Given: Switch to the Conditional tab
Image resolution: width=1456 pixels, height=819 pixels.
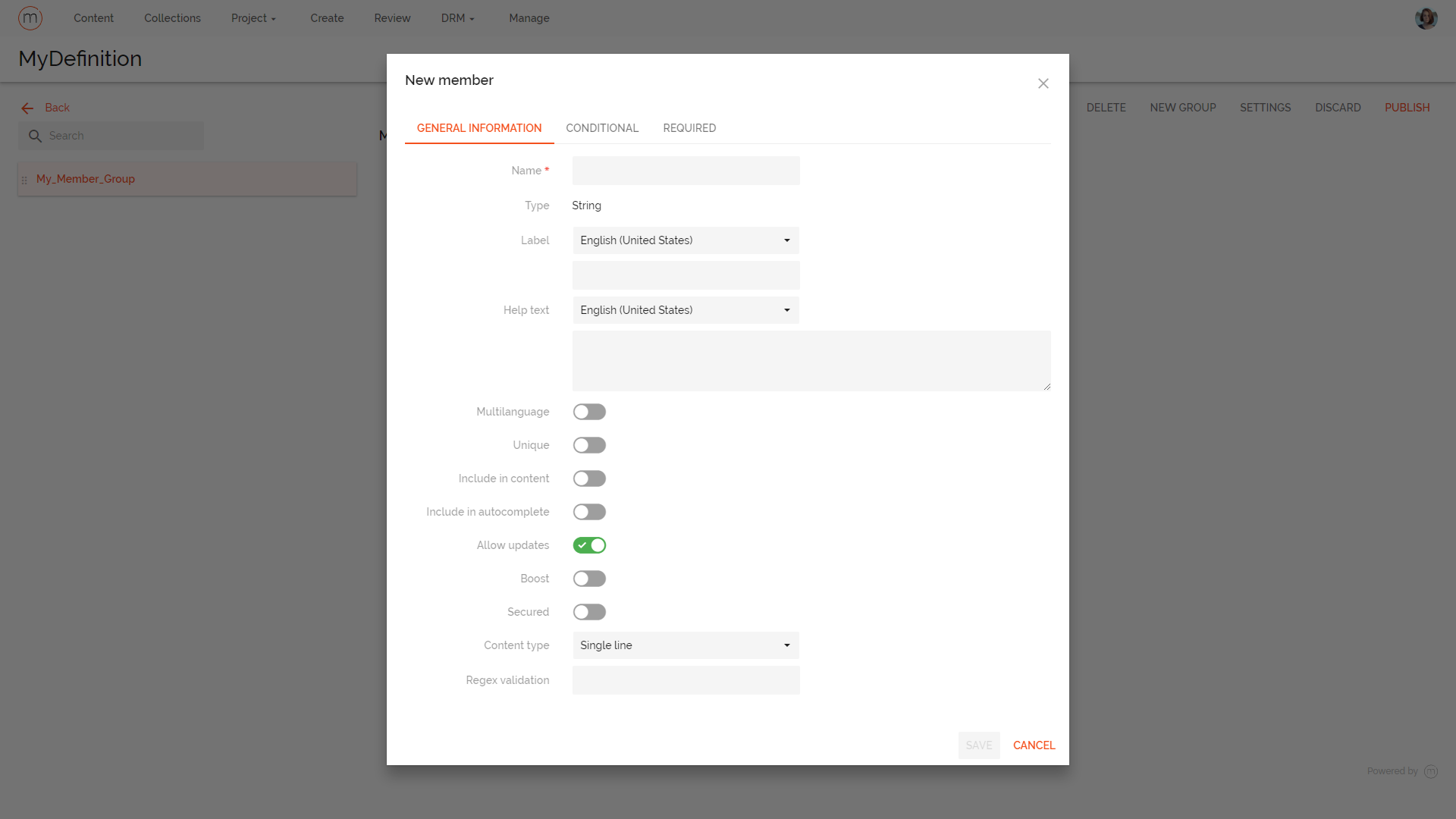Looking at the screenshot, I should pyautogui.click(x=602, y=128).
